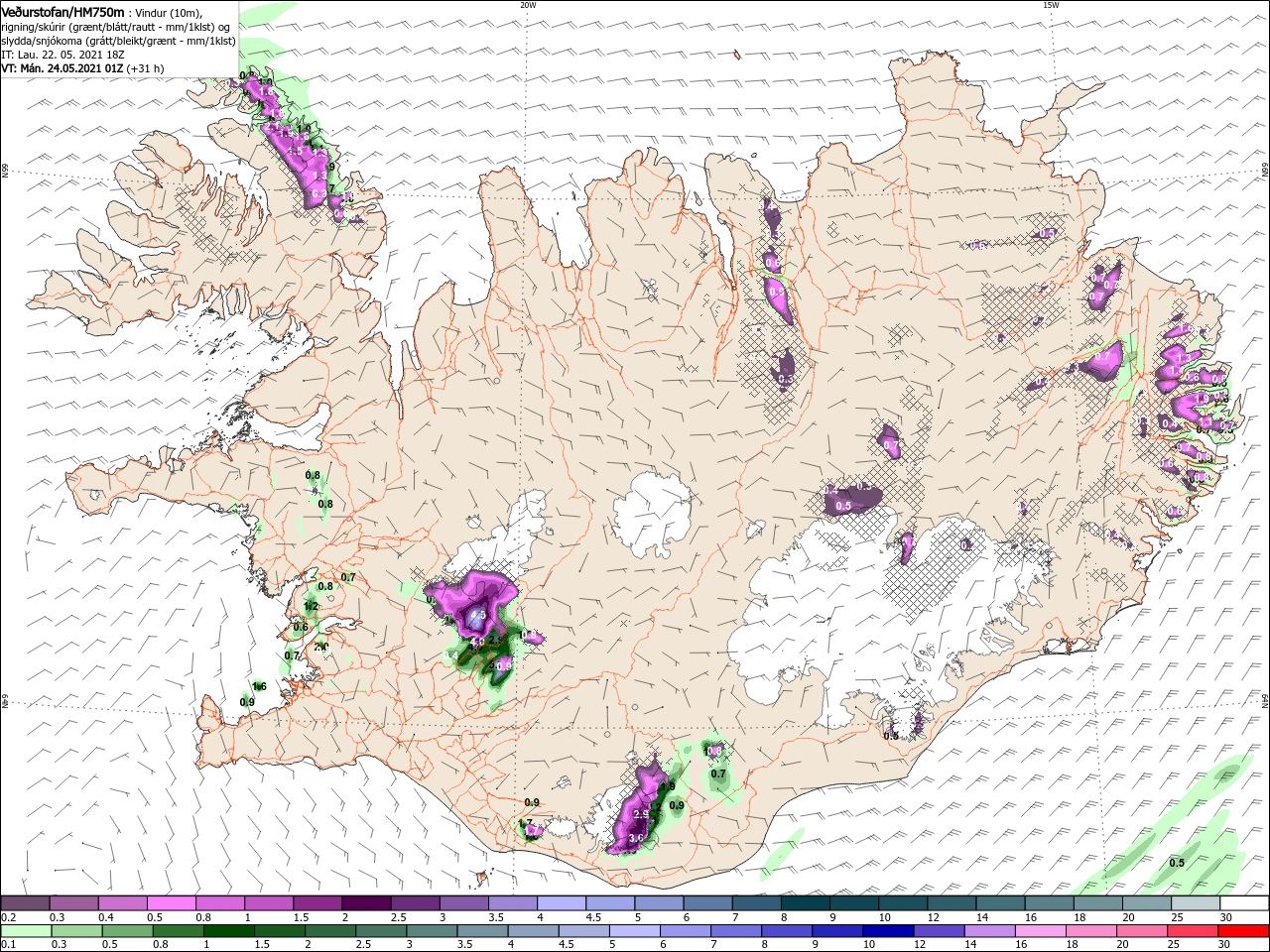Viewport: 1270px width, 952px height.
Task: Click the title text "Veðurstofan/HM750m"
Action: (63, 12)
